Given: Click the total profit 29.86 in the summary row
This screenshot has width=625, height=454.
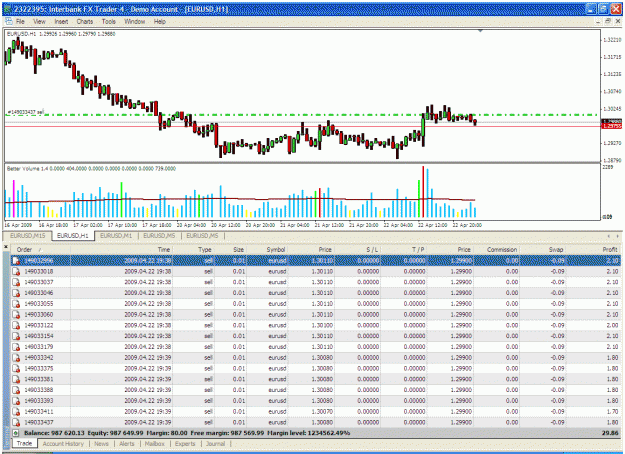Looking at the screenshot, I should pos(610,433).
